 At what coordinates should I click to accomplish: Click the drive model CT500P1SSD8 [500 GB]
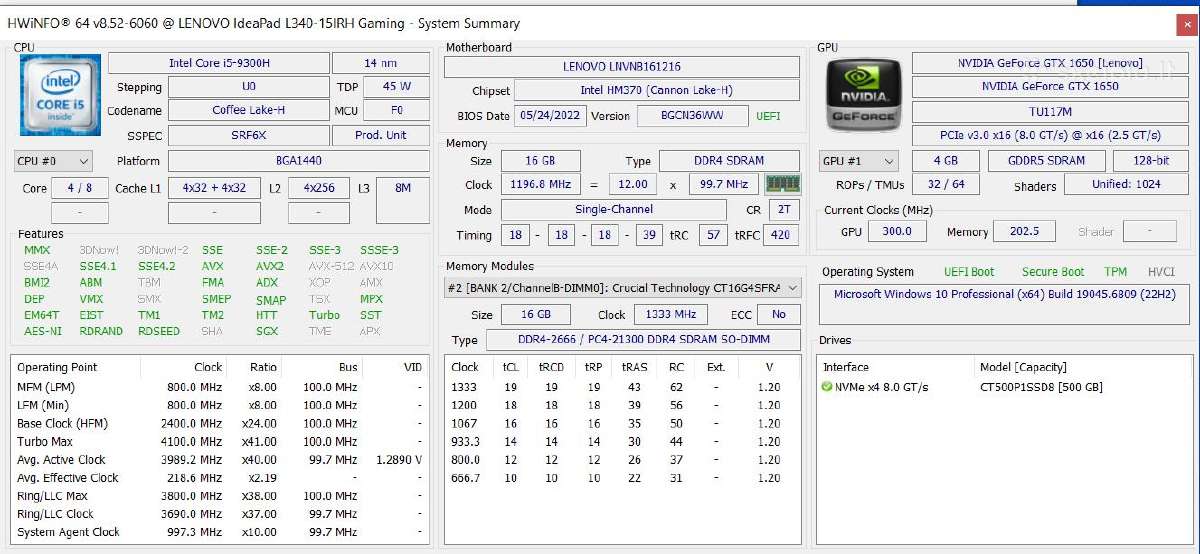[1042, 387]
